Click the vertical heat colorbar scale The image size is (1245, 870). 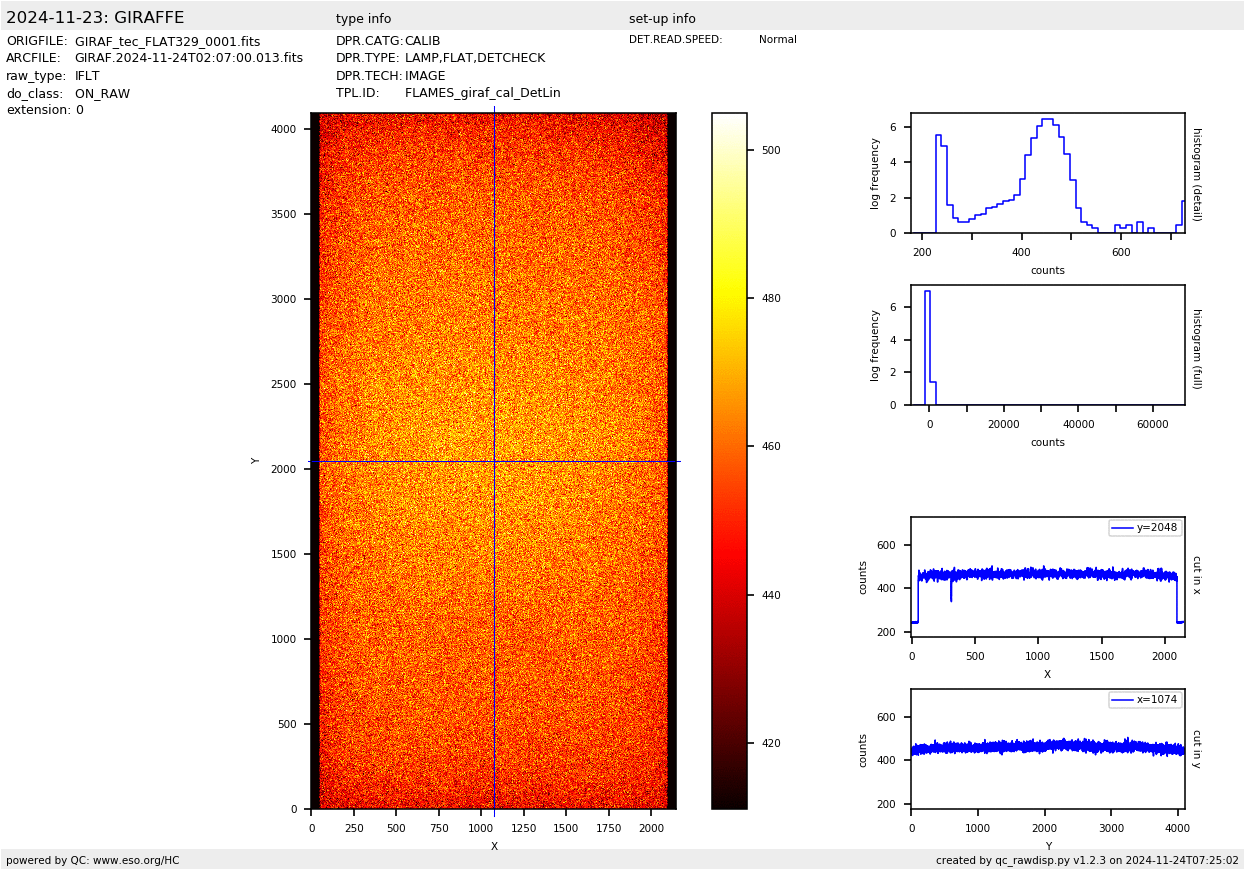(729, 460)
